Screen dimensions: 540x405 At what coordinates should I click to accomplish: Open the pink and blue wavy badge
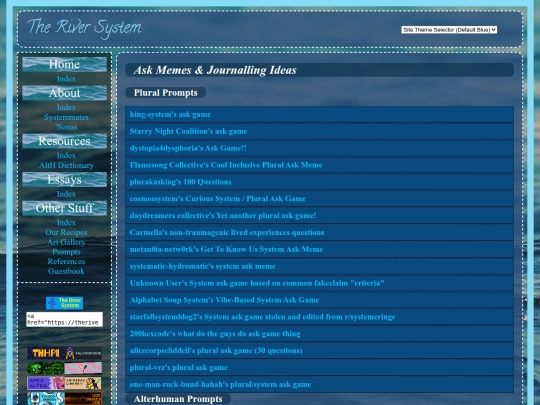[x=83, y=368]
